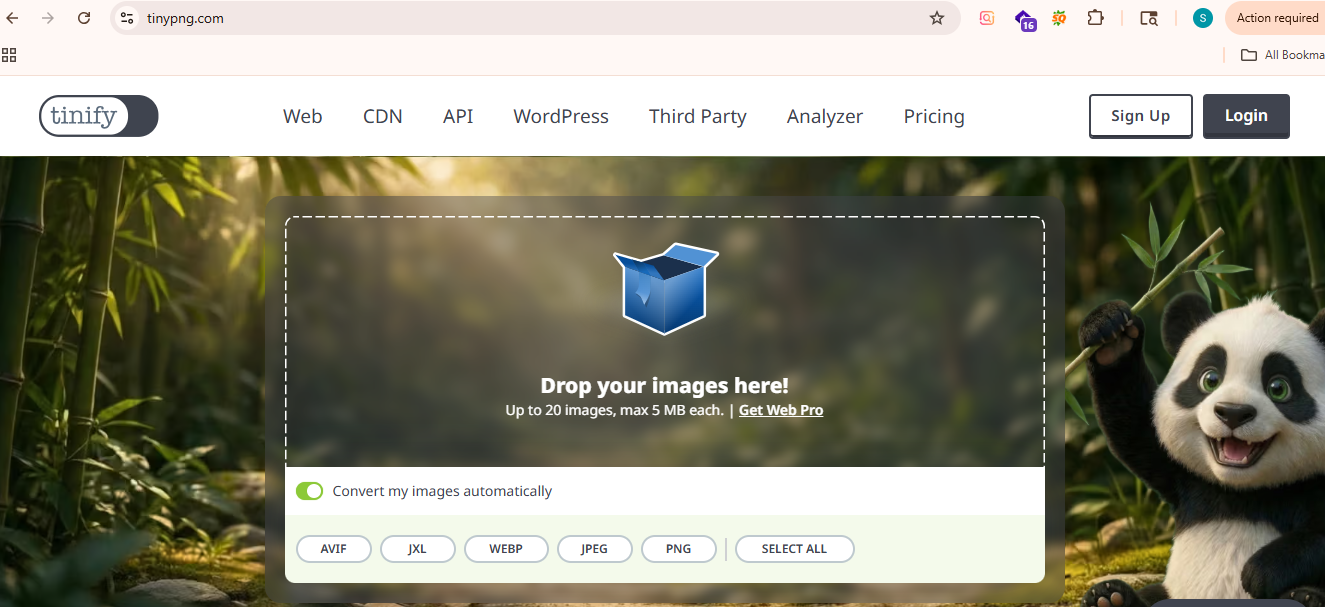Open the profile avatar S
1325x607 pixels.
click(x=1203, y=18)
